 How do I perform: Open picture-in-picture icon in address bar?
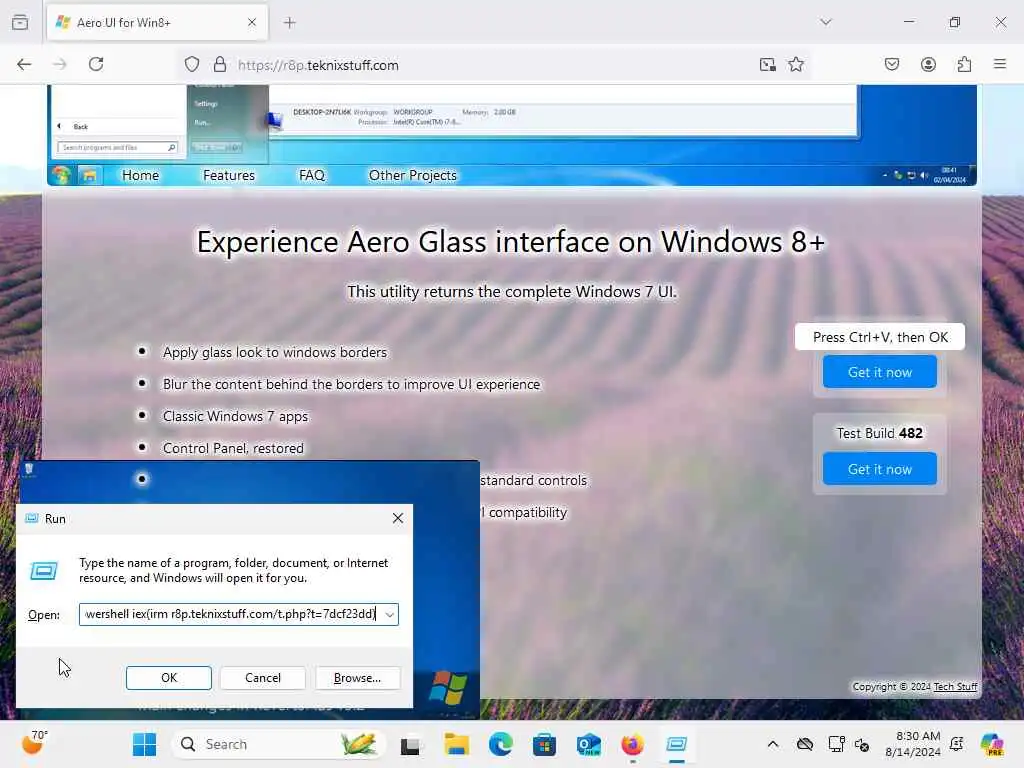tap(767, 65)
